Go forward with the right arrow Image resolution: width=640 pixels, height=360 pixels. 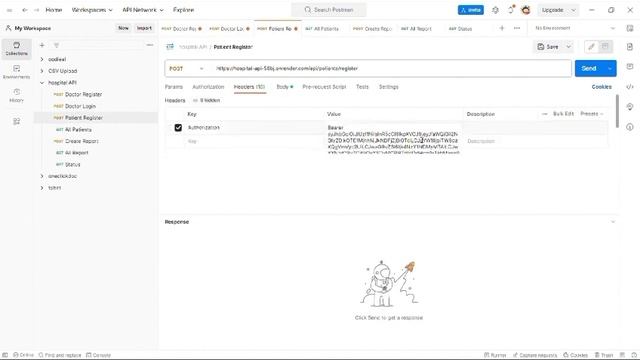pyautogui.click(x=36, y=10)
